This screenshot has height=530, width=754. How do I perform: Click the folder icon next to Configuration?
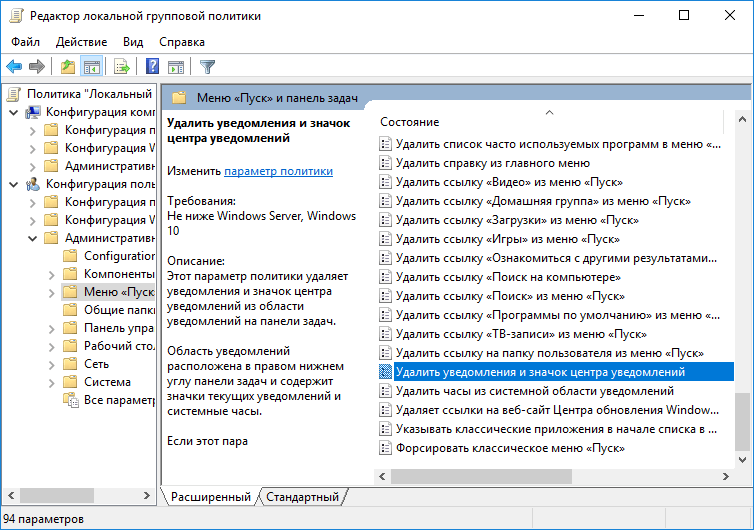pyautogui.click(x=70, y=256)
